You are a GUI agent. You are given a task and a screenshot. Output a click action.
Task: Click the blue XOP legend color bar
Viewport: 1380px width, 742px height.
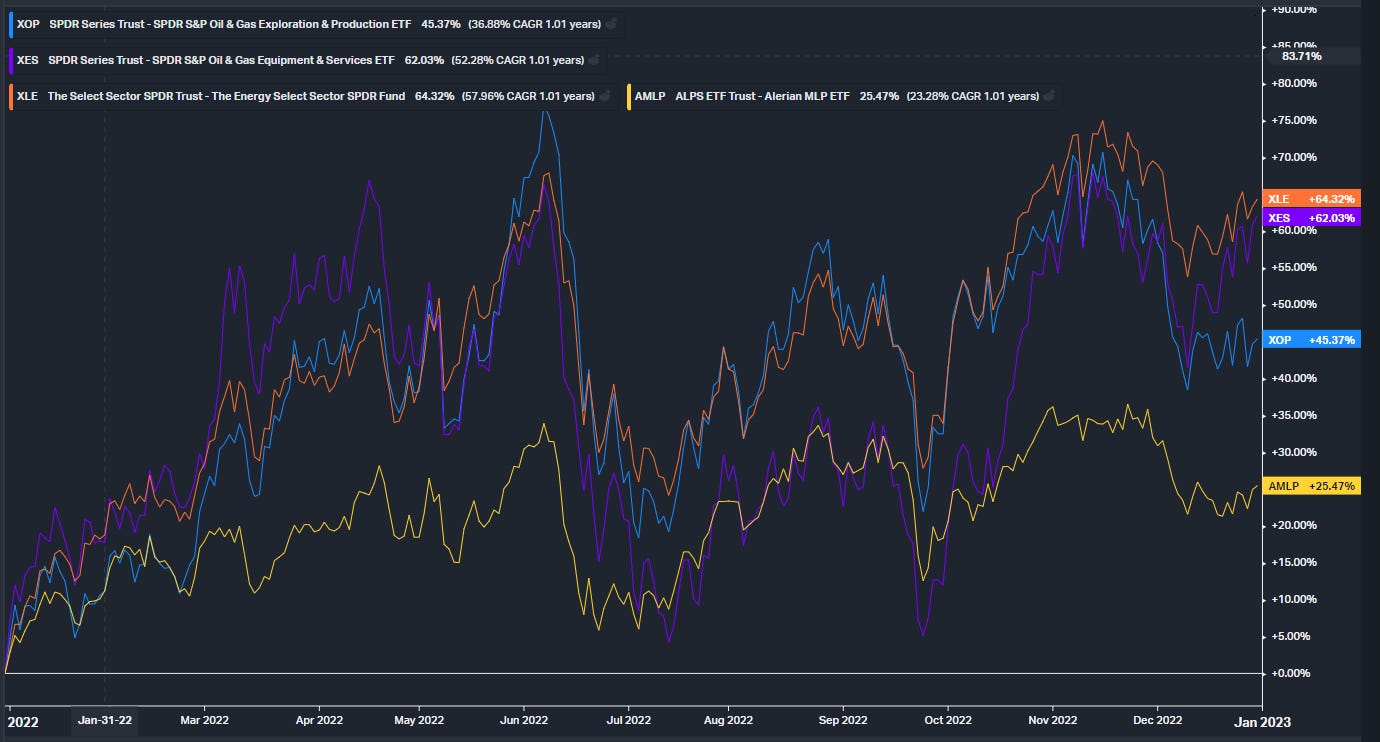(x=10, y=24)
